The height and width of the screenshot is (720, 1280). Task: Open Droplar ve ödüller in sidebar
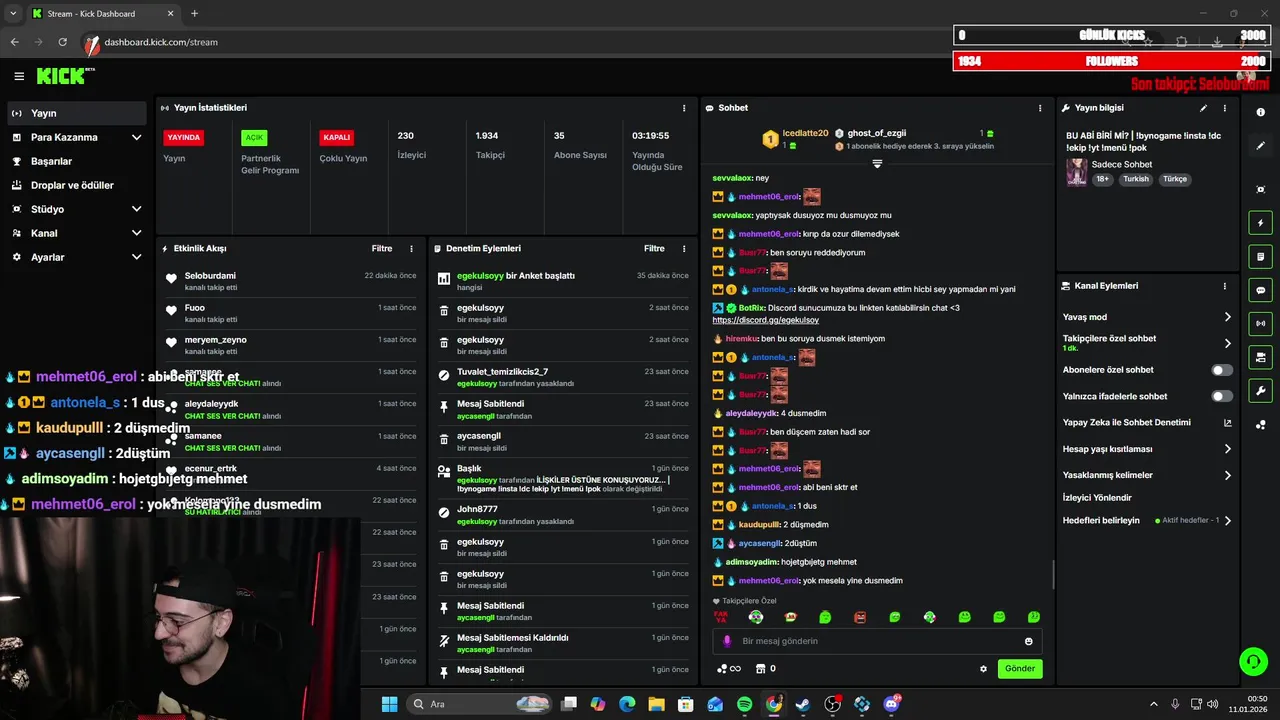(77, 185)
